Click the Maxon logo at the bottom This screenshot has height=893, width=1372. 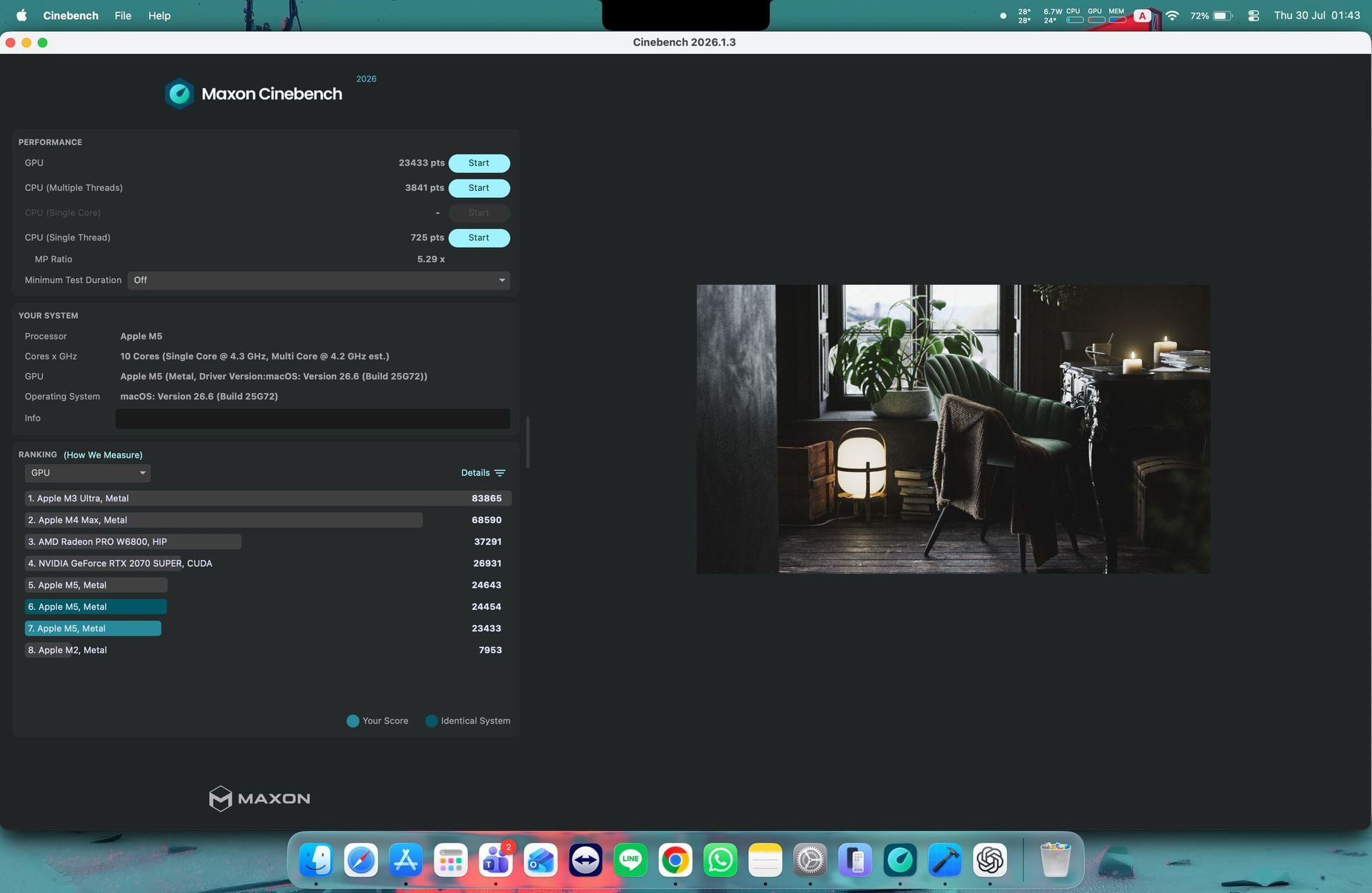259,798
